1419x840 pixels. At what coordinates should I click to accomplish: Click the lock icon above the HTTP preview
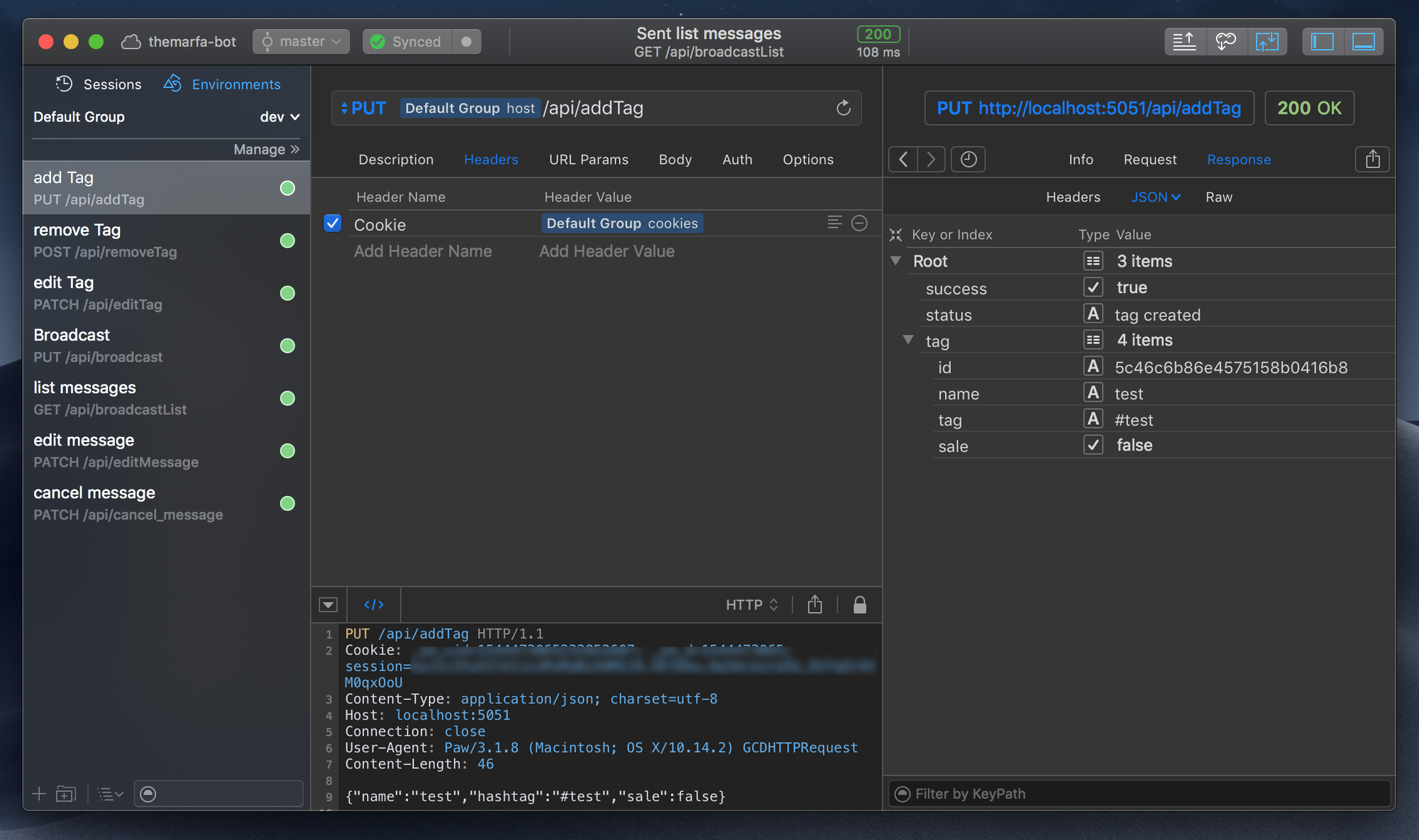[859, 604]
